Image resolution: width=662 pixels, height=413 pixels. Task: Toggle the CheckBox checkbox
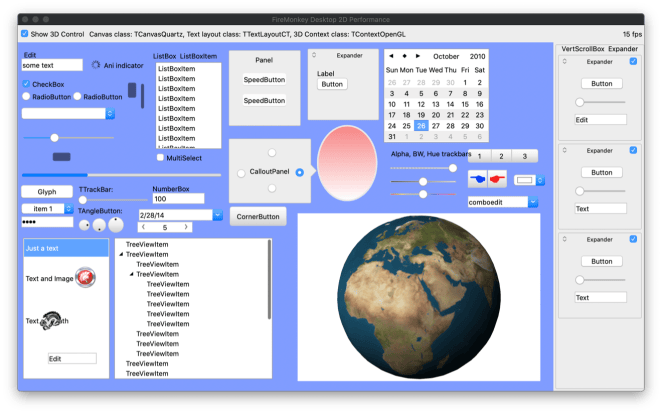tap(26, 84)
